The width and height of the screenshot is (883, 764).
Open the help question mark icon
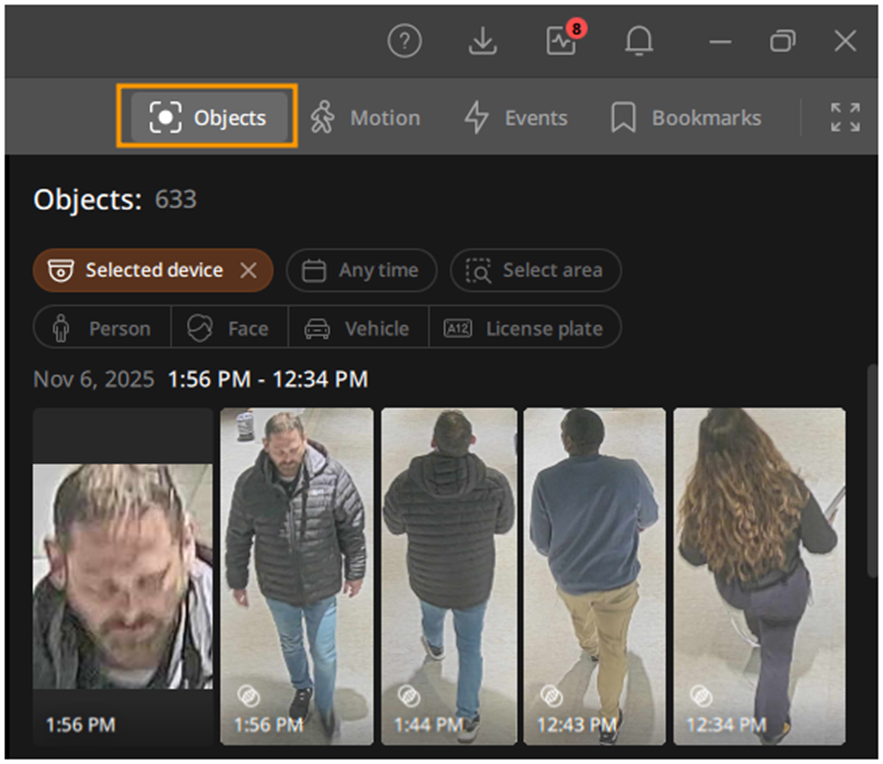point(405,41)
